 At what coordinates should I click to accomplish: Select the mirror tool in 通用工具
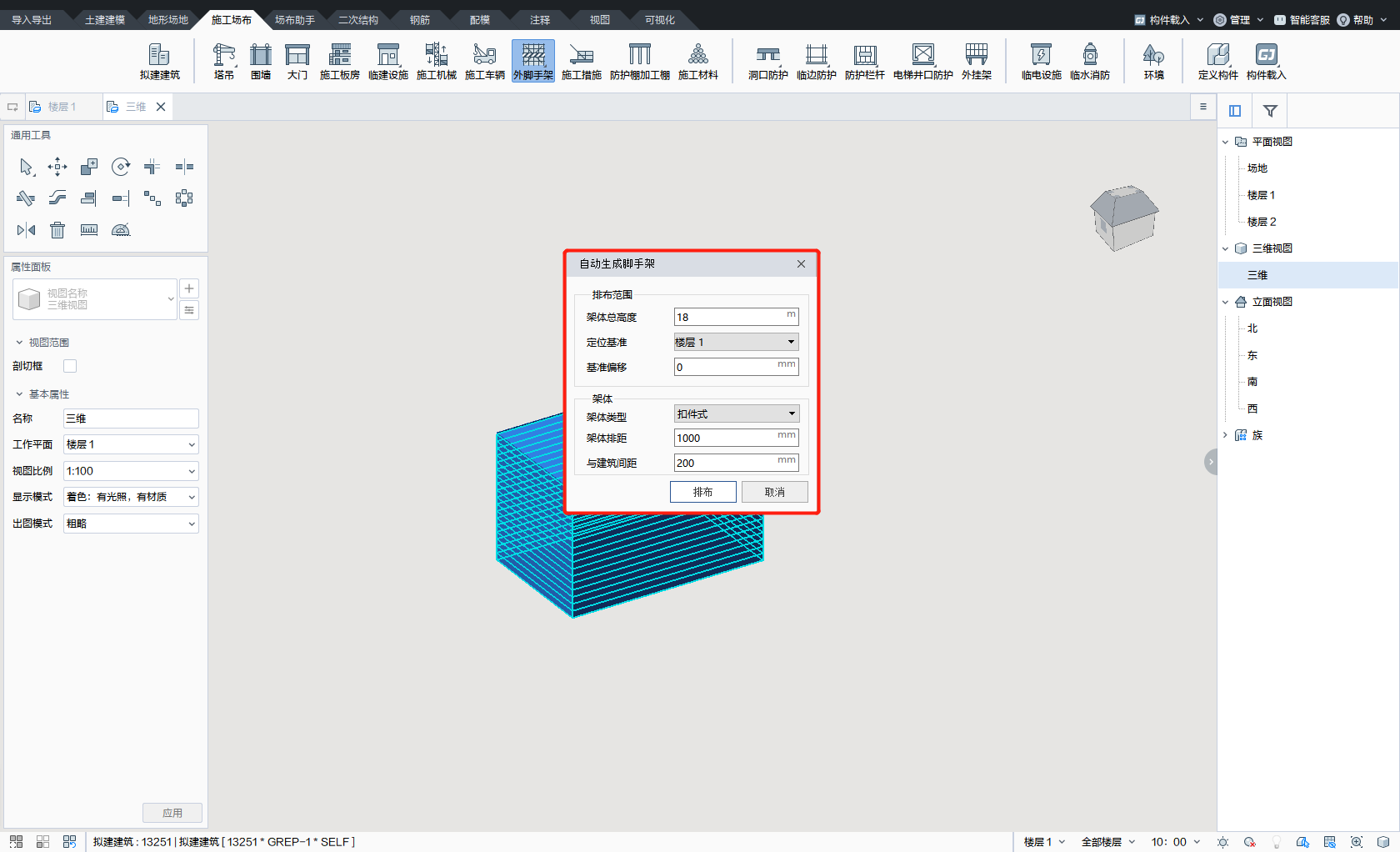(x=26, y=230)
